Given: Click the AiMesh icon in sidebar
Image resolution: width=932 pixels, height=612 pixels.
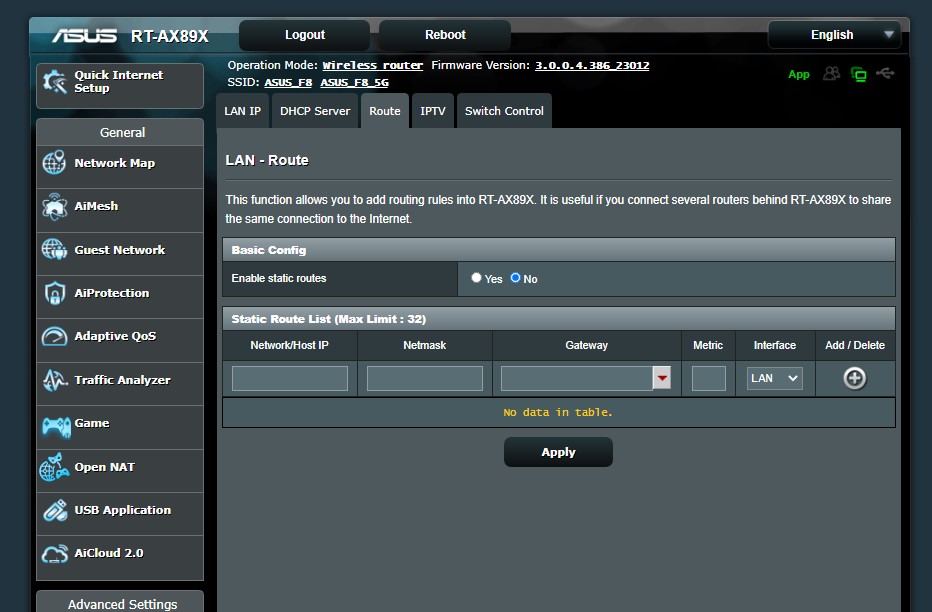Looking at the screenshot, I should pyautogui.click(x=54, y=206).
